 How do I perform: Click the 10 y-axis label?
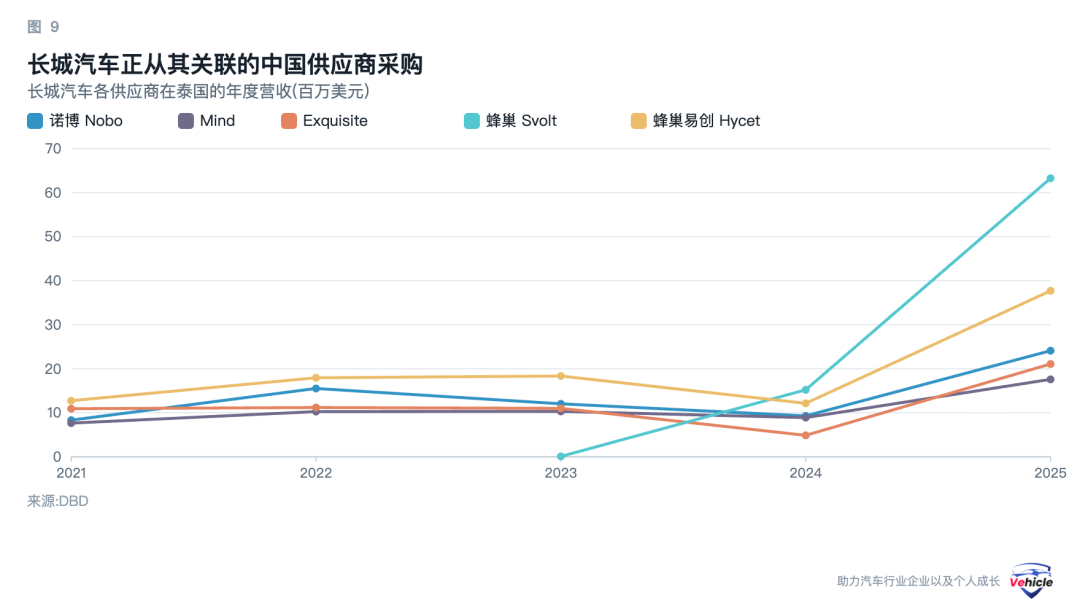pos(53,413)
